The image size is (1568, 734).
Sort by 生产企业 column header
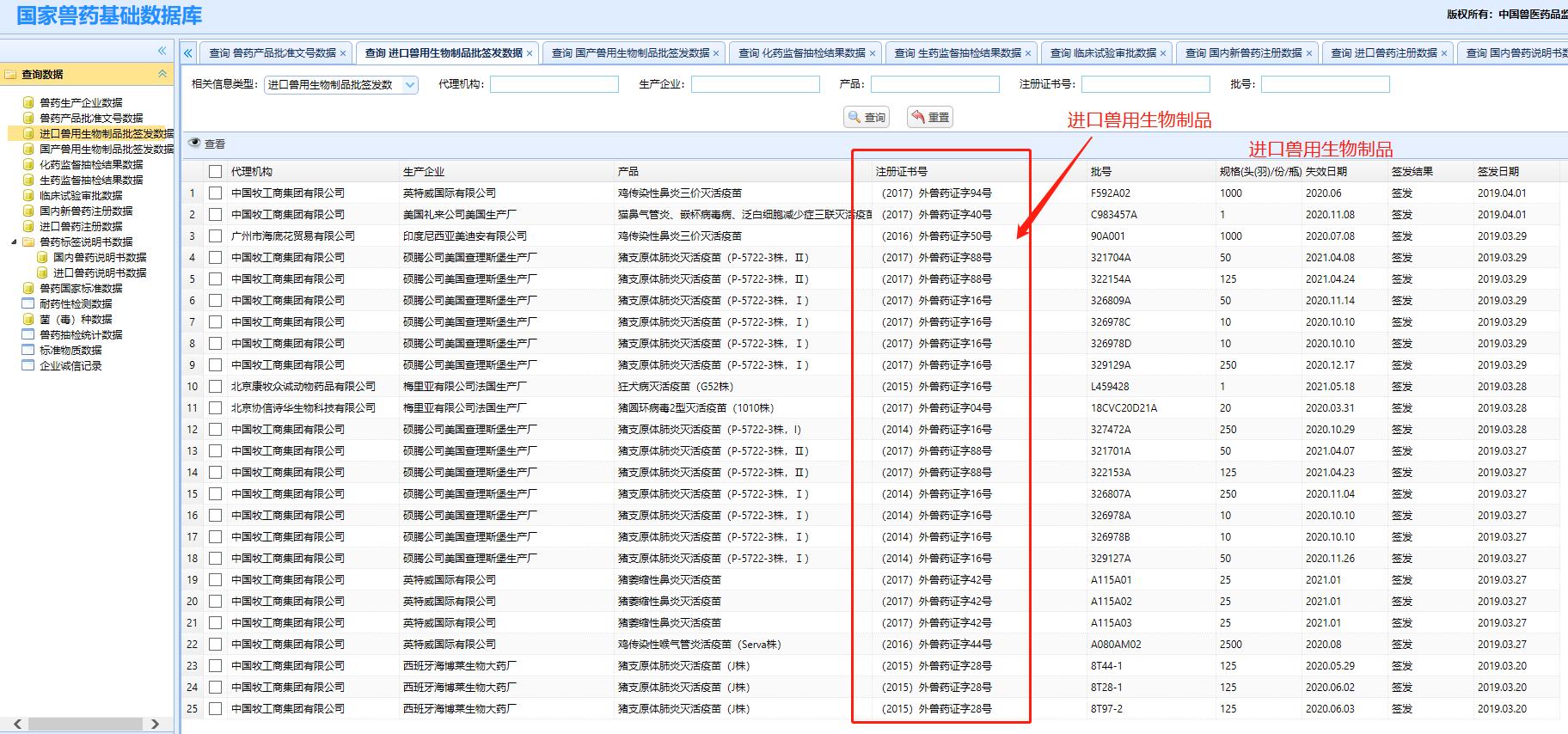click(x=505, y=171)
